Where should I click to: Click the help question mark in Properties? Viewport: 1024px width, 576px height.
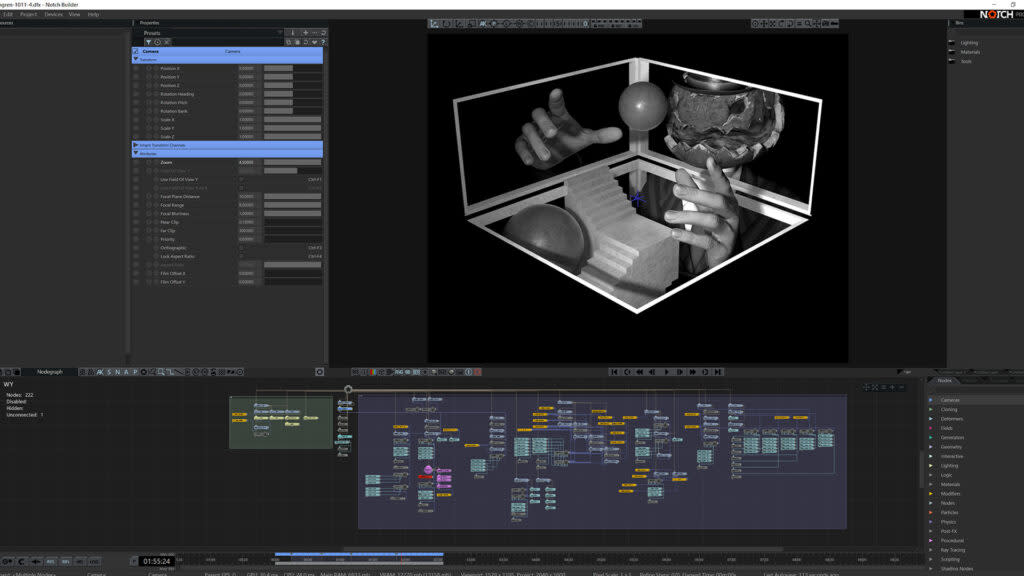point(322,42)
